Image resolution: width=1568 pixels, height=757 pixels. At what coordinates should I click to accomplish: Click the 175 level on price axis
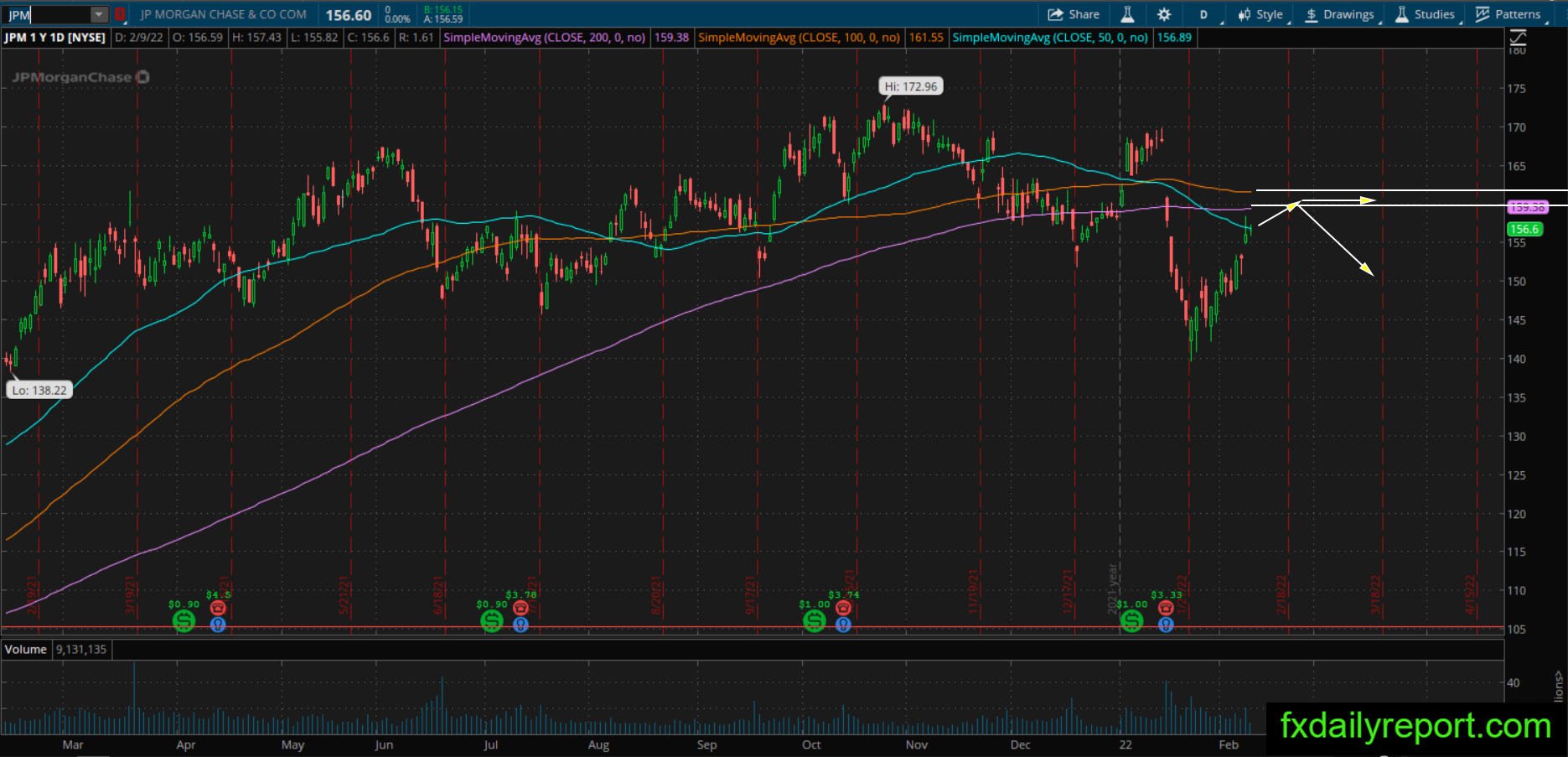[x=1516, y=89]
